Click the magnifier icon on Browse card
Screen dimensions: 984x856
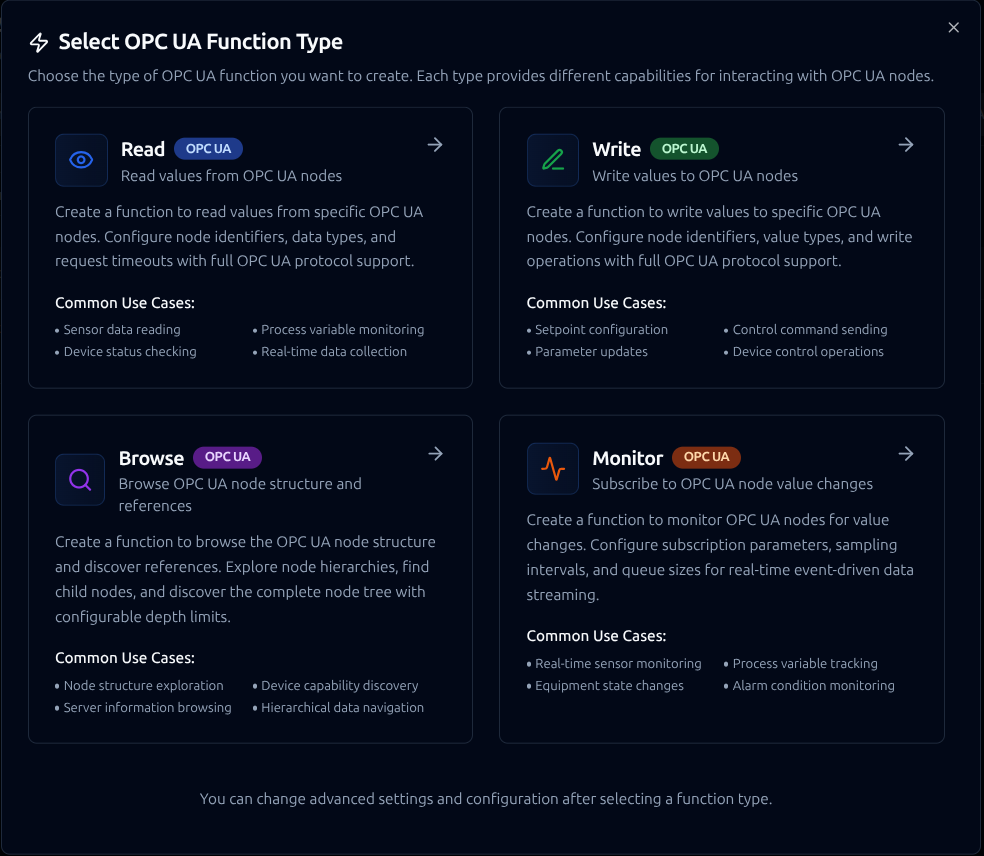tap(80, 480)
